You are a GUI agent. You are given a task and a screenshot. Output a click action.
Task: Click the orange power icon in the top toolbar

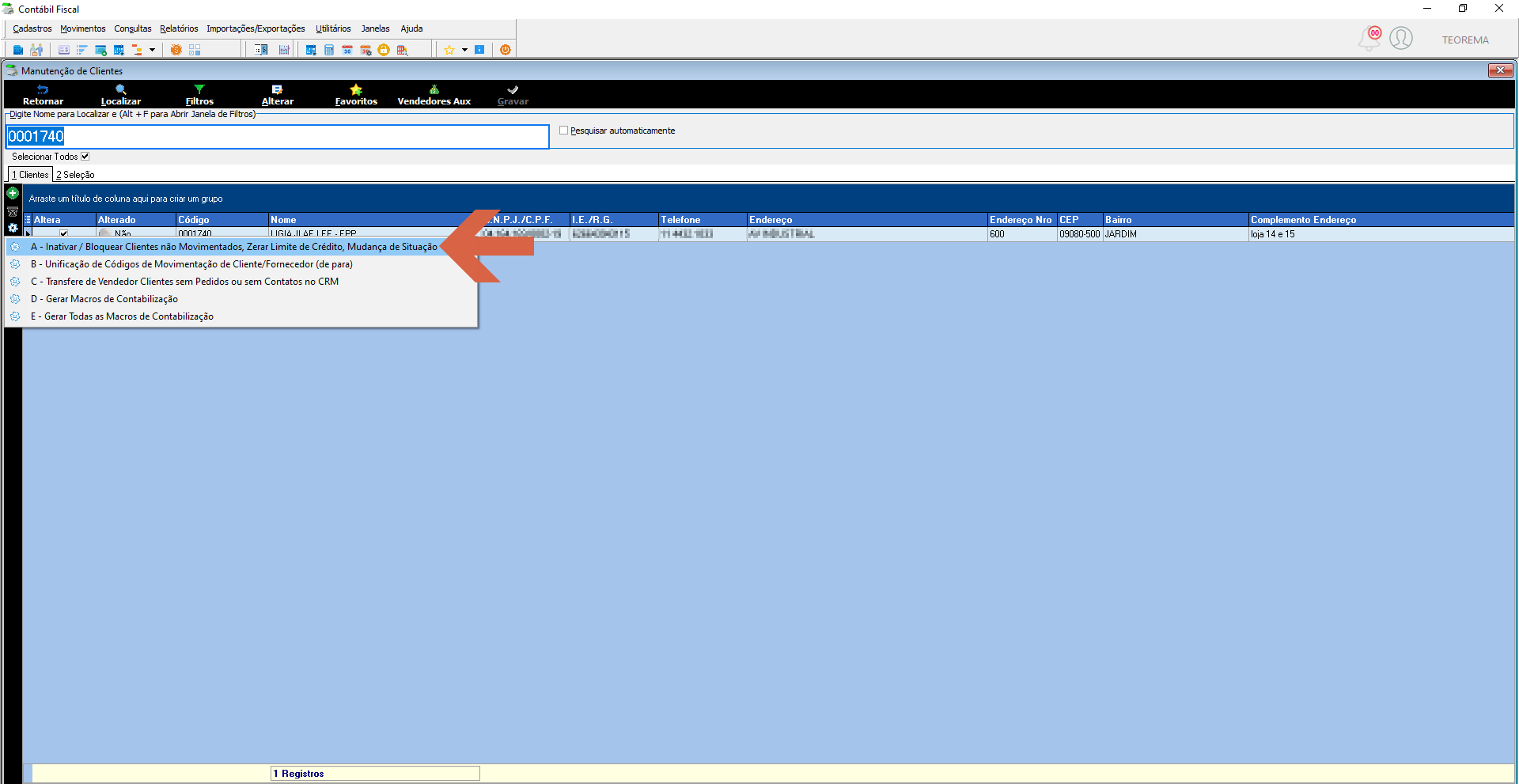[x=506, y=50]
